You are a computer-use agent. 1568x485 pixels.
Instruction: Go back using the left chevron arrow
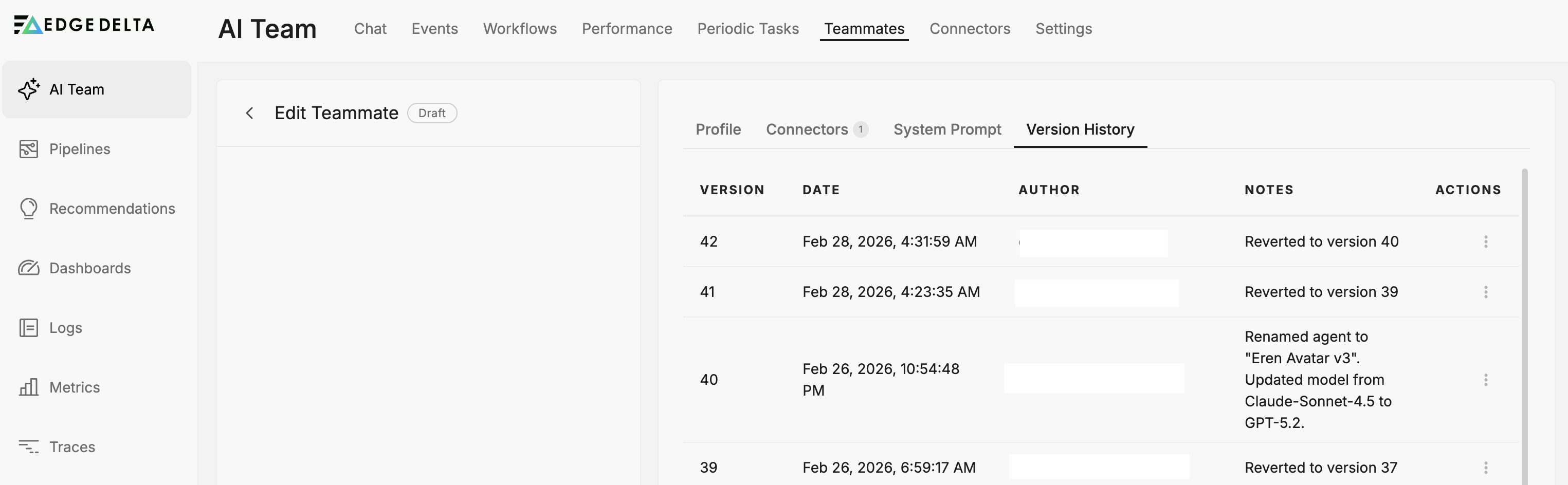249,113
